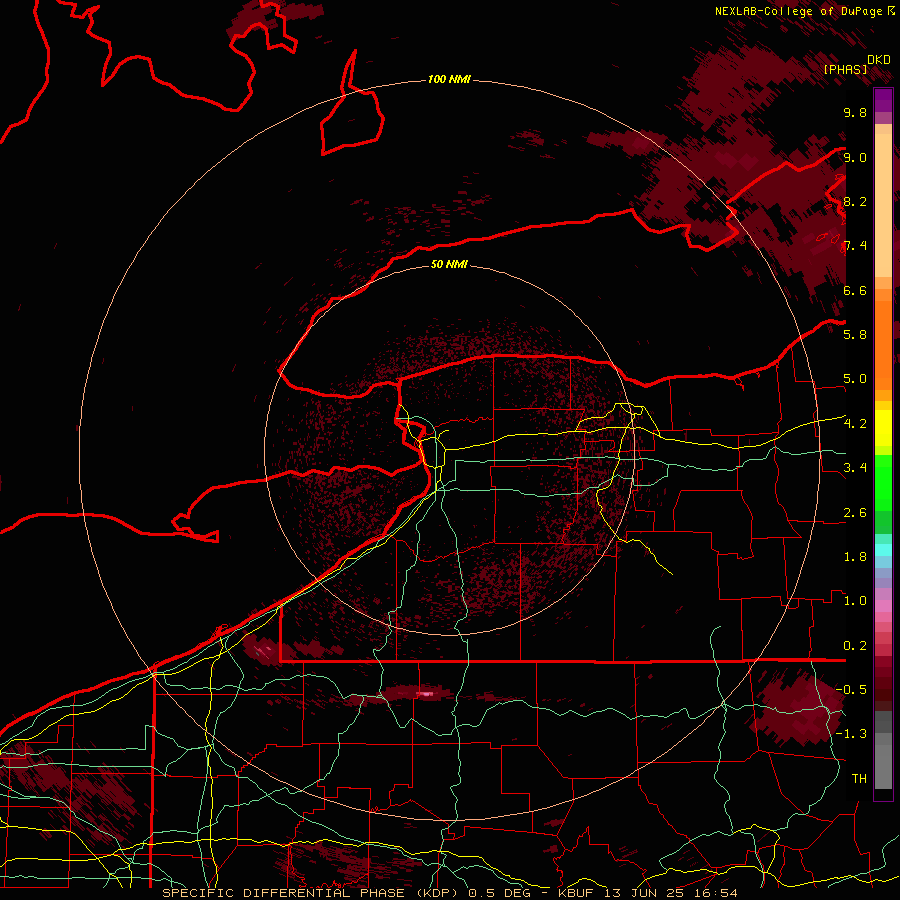Select the 6.6 value on the color scale

tap(855, 290)
